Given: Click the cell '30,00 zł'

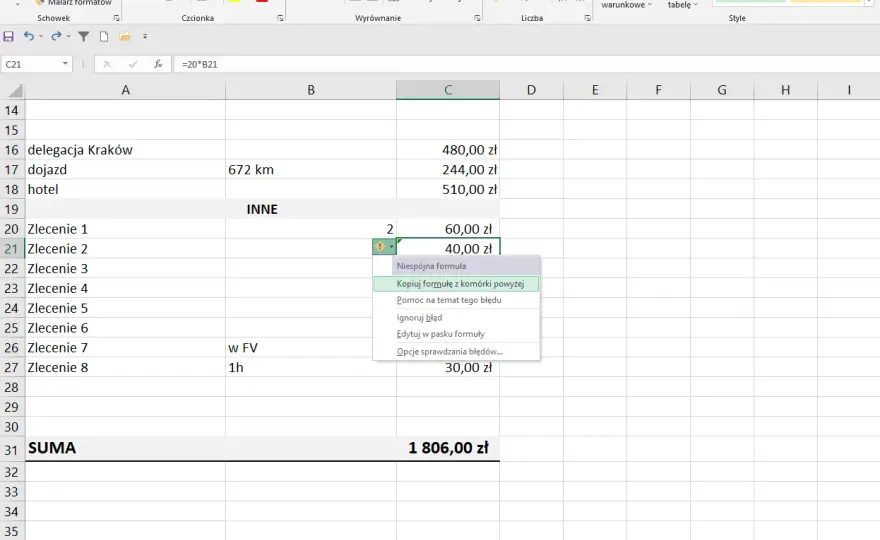Looking at the screenshot, I should [448, 368].
